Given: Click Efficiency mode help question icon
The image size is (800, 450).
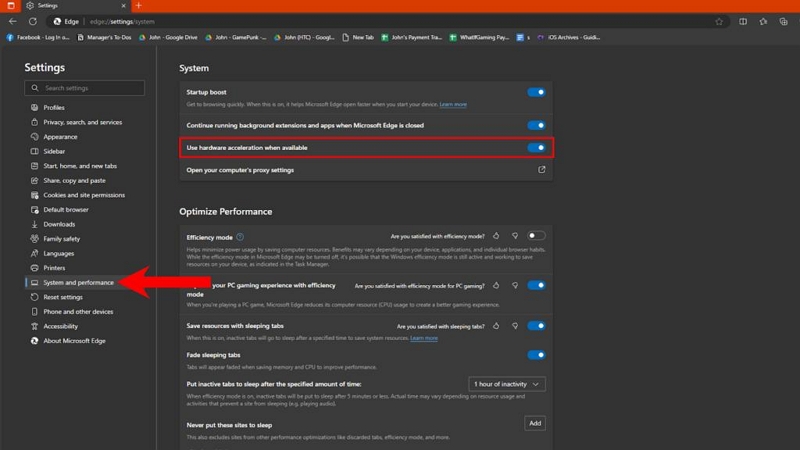Looking at the screenshot, I should point(240,237).
